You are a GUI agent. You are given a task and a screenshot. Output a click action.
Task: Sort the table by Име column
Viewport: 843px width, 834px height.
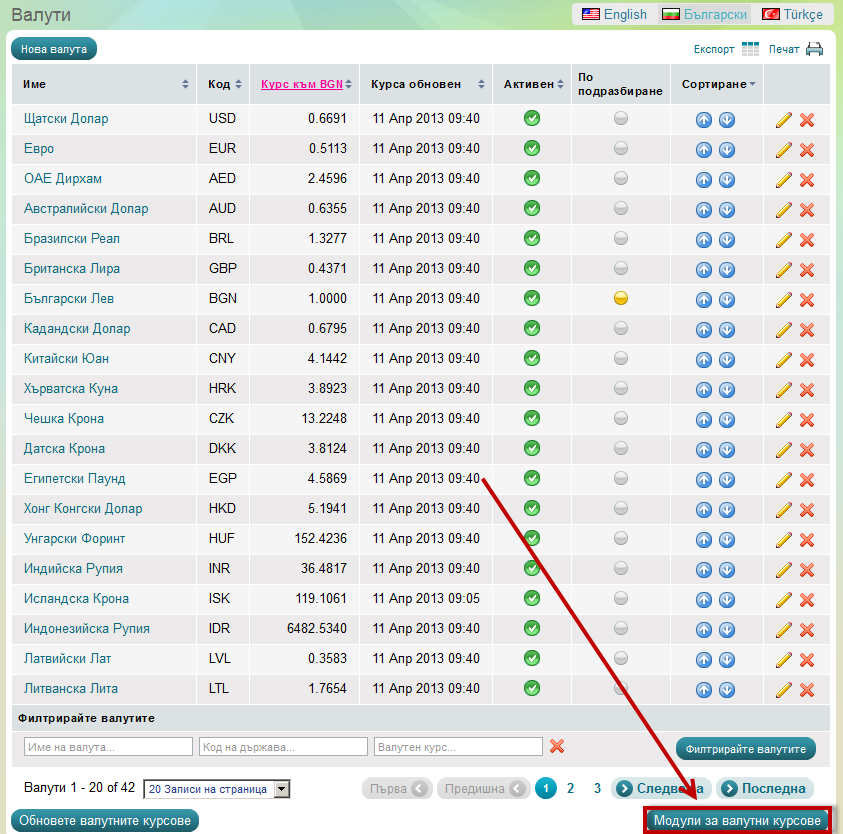pyautogui.click(x=185, y=84)
